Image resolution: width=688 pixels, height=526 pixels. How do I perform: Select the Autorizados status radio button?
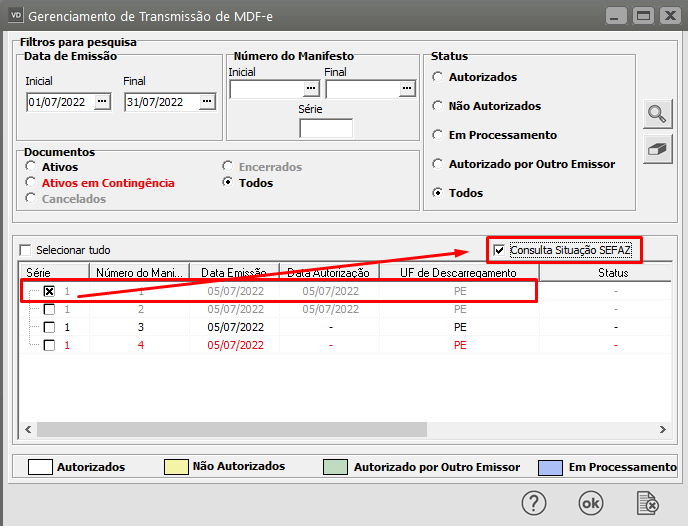tap(436, 77)
